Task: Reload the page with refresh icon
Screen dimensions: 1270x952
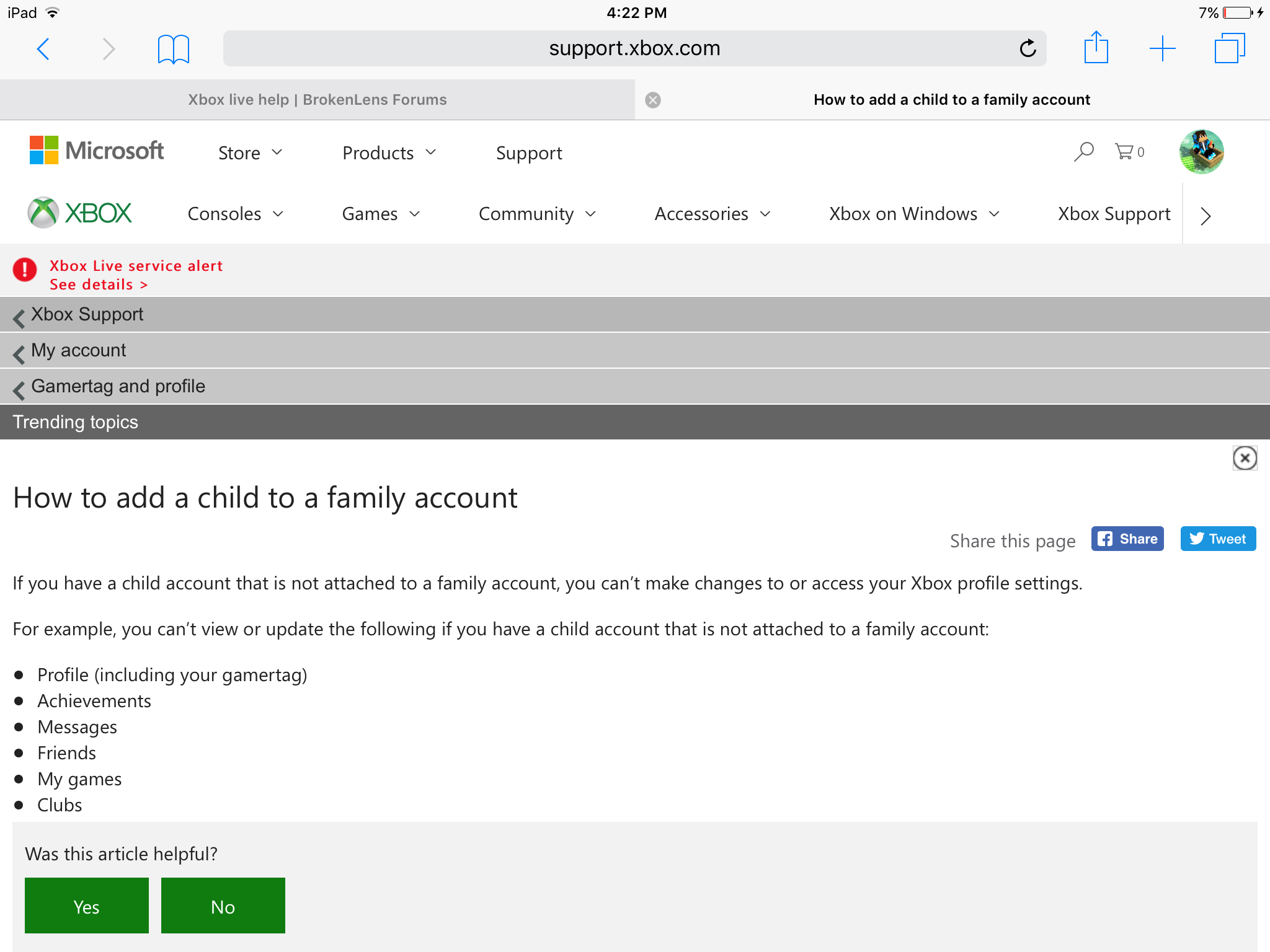Action: click(x=1028, y=48)
